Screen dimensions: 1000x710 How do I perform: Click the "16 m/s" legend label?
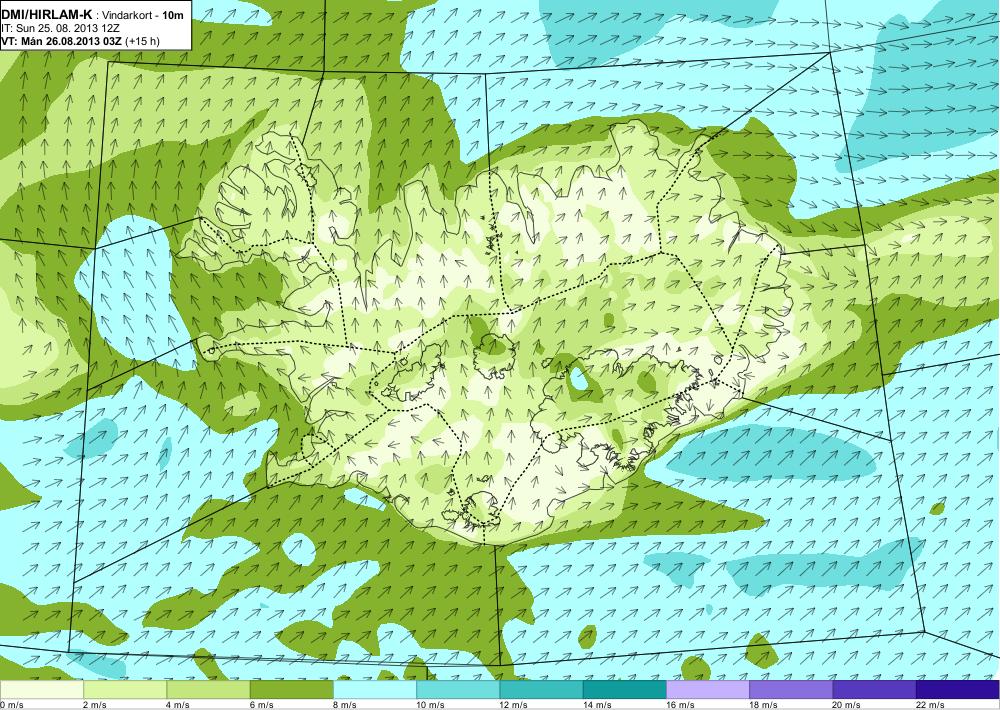tap(681, 705)
